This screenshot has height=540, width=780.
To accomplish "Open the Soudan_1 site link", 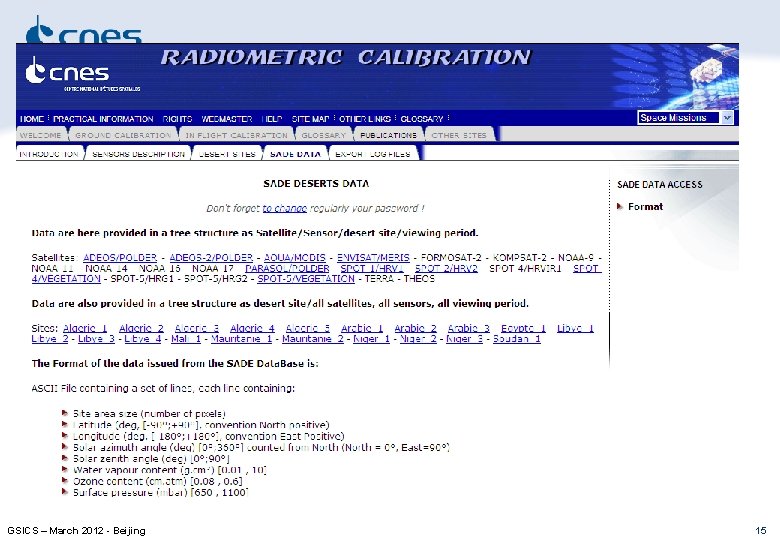I will tap(517, 339).
